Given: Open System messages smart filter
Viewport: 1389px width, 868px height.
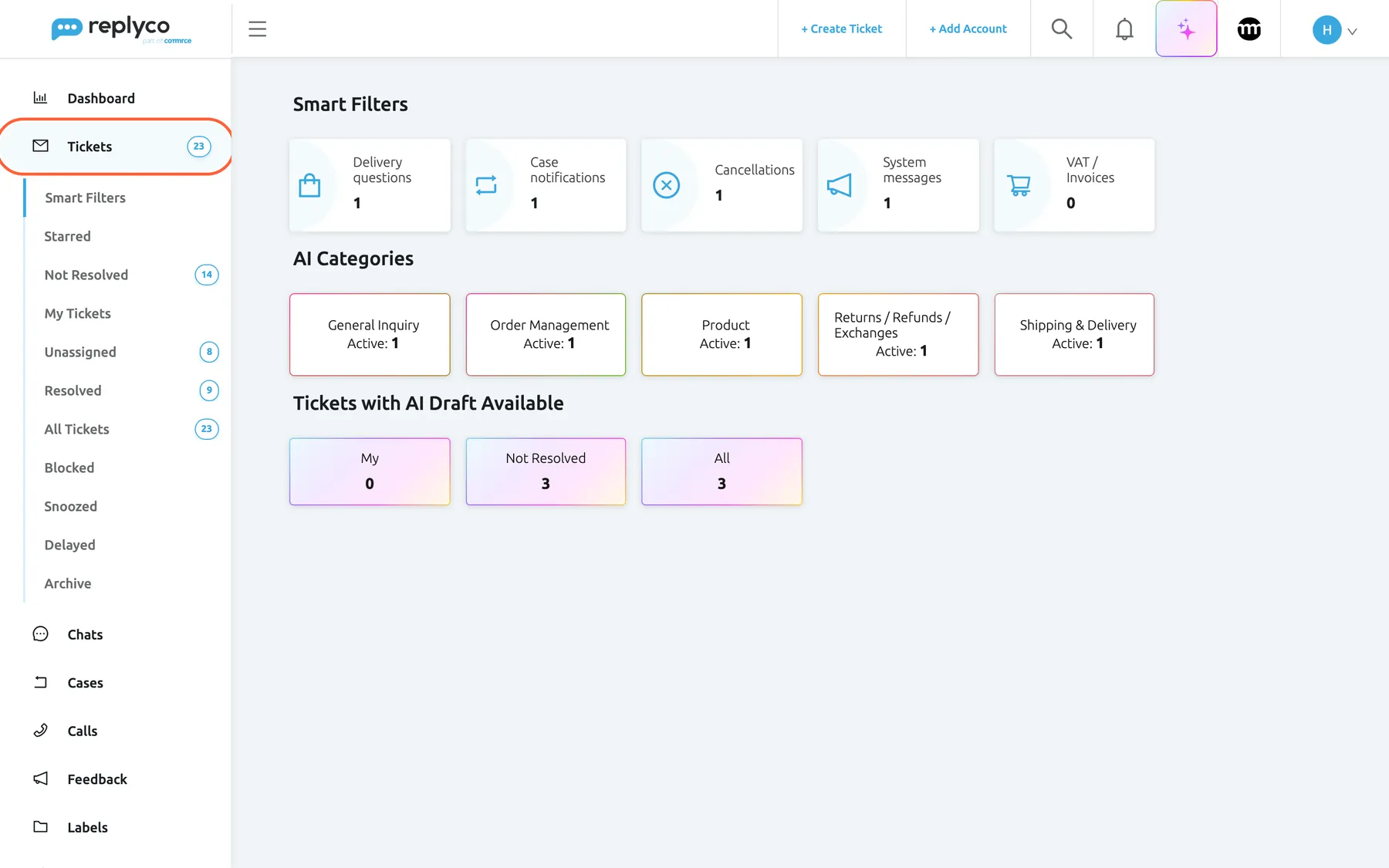Looking at the screenshot, I should [898, 185].
